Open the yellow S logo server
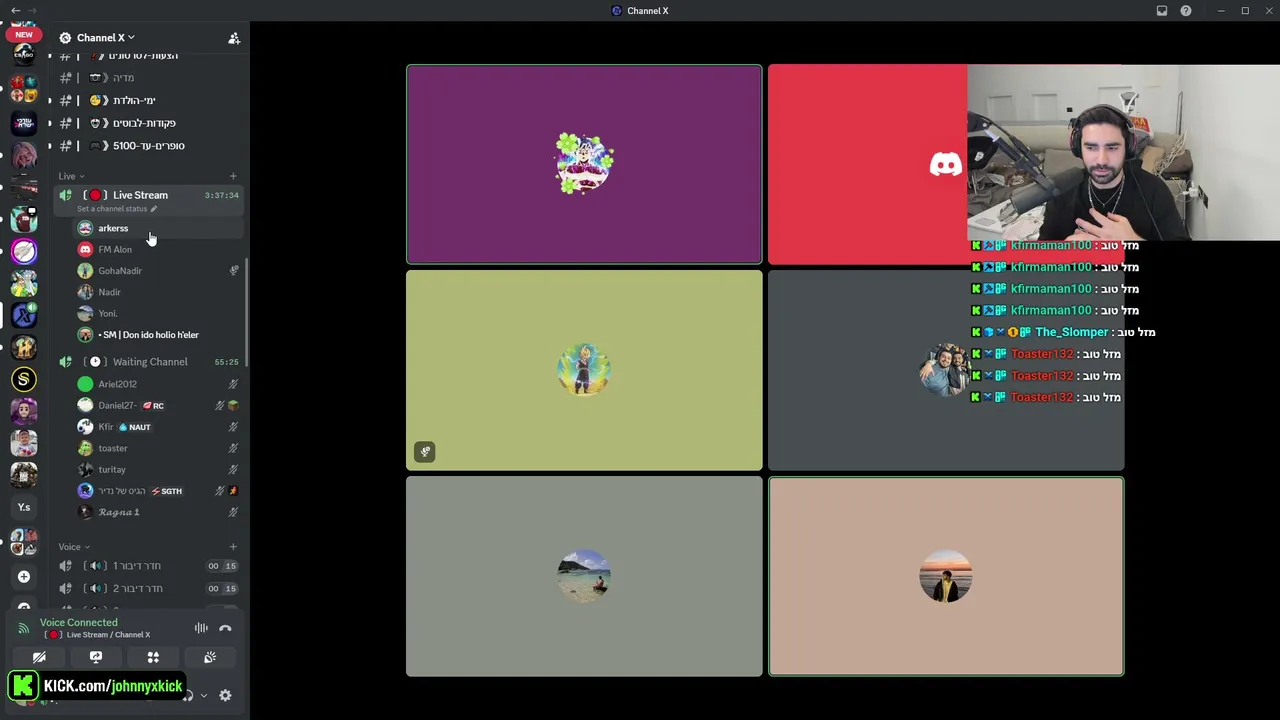This screenshot has height=720, width=1280. pyautogui.click(x=24, y=379)
